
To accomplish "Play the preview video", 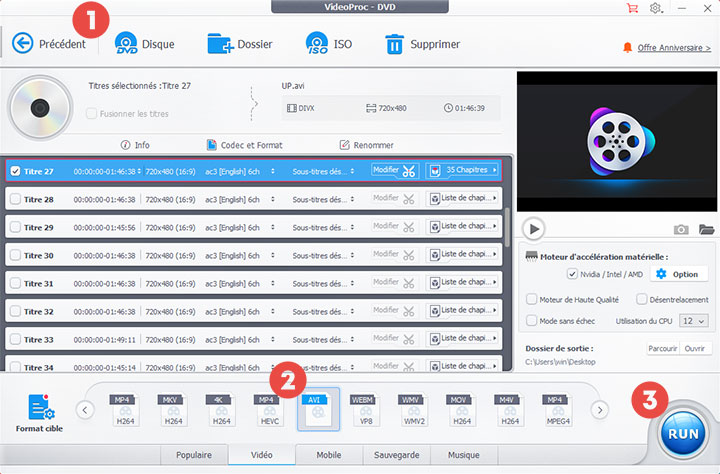I will [x=534, y=229].
